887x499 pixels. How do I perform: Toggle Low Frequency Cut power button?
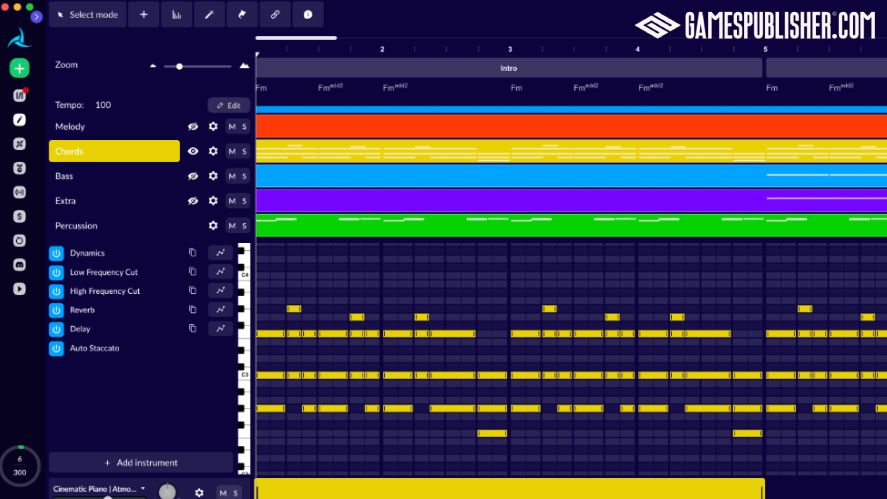[56, 272]
